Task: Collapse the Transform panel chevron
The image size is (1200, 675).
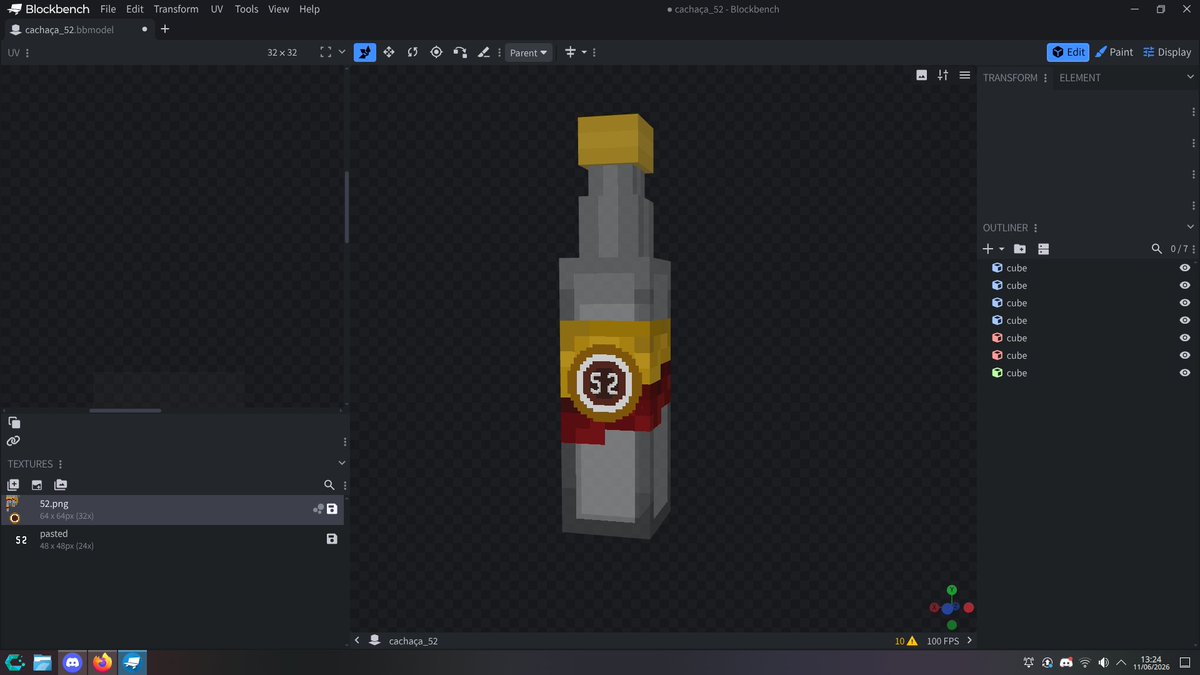Action: [1190, 77]
